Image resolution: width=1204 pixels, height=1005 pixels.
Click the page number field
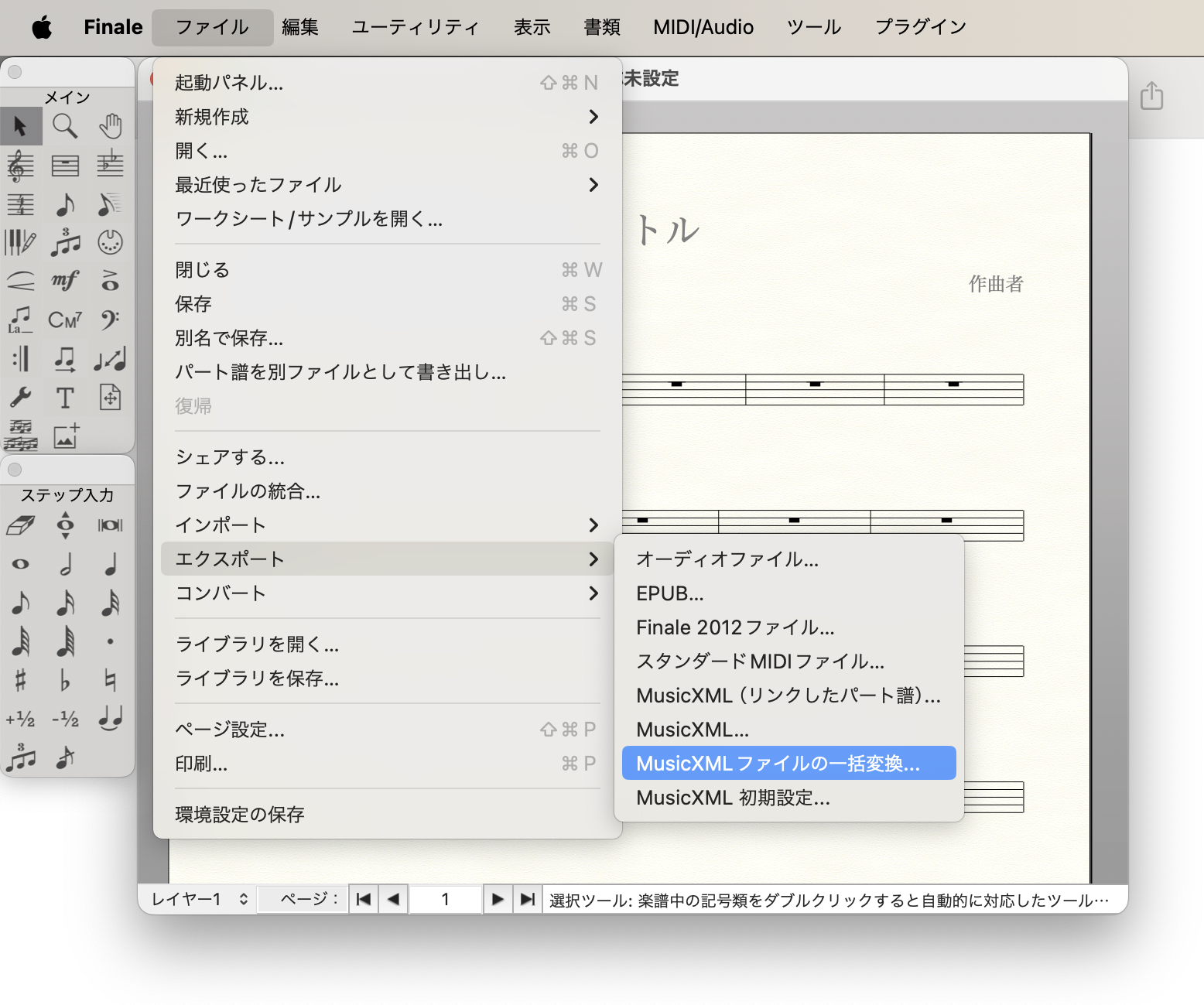pyautogui.click(x=446, y=899)
